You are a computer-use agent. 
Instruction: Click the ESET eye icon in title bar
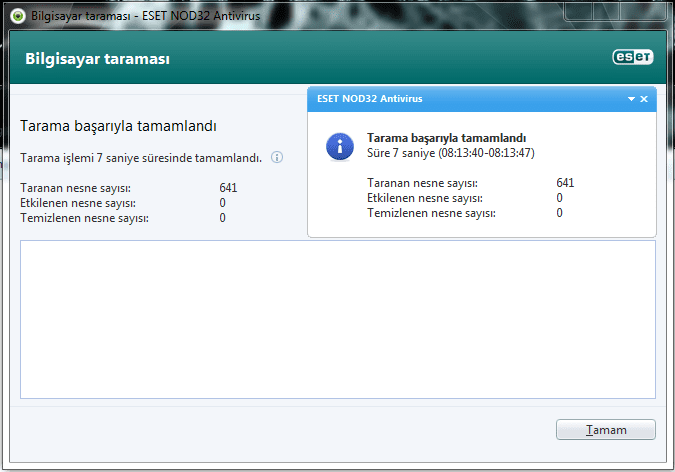(18, 16)
